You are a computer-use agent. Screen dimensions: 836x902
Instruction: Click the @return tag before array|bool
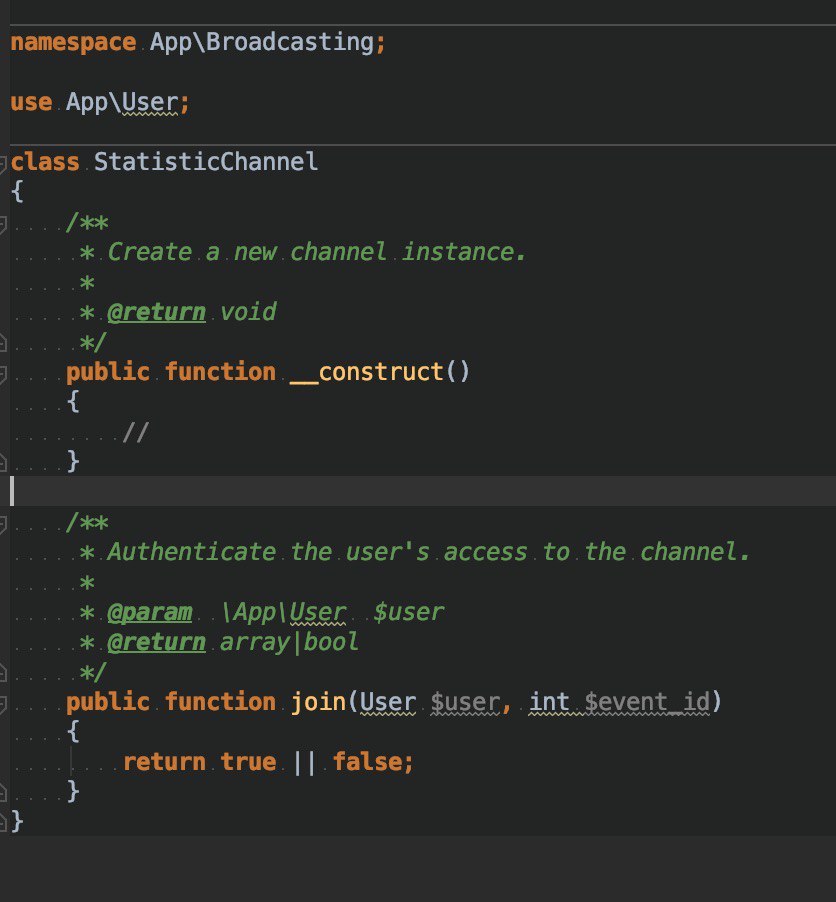click(x=156, y=642)
